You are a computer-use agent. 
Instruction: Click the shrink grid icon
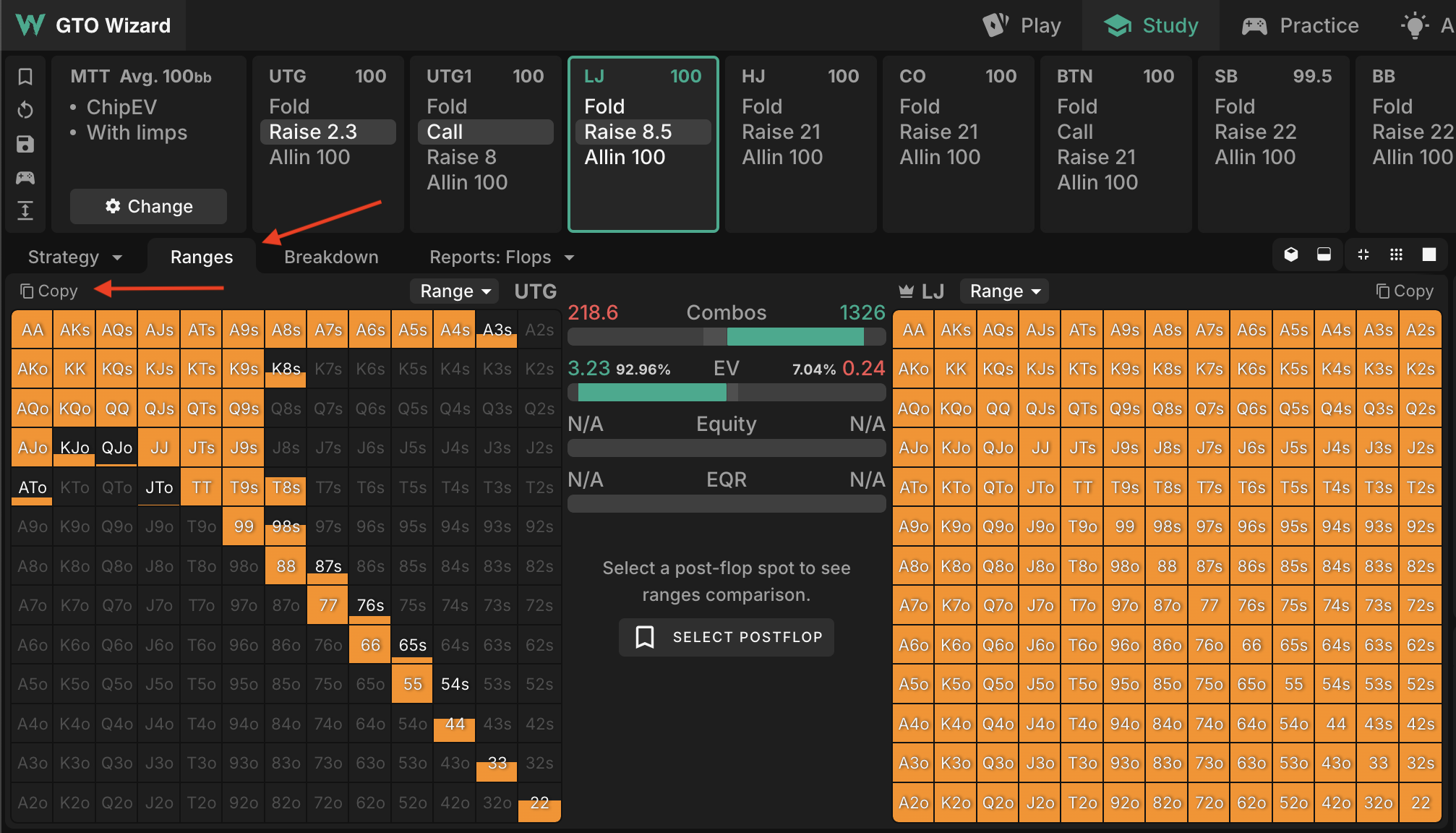[x=1363, y=255]
